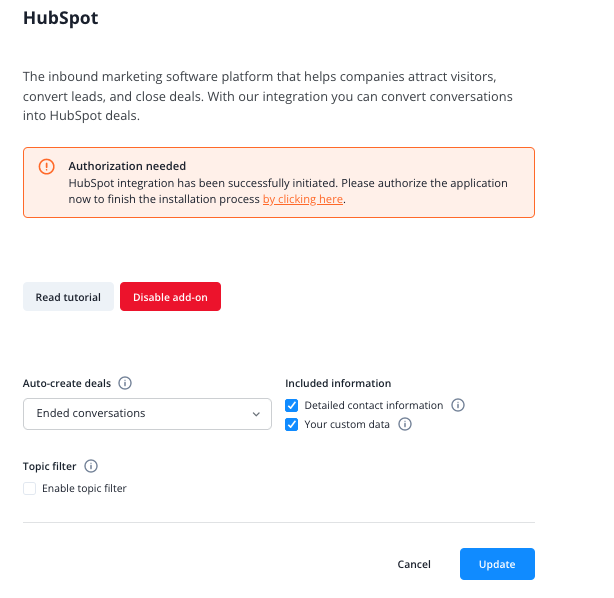Enable the topic filter checkbox

[x=29, y=488]
